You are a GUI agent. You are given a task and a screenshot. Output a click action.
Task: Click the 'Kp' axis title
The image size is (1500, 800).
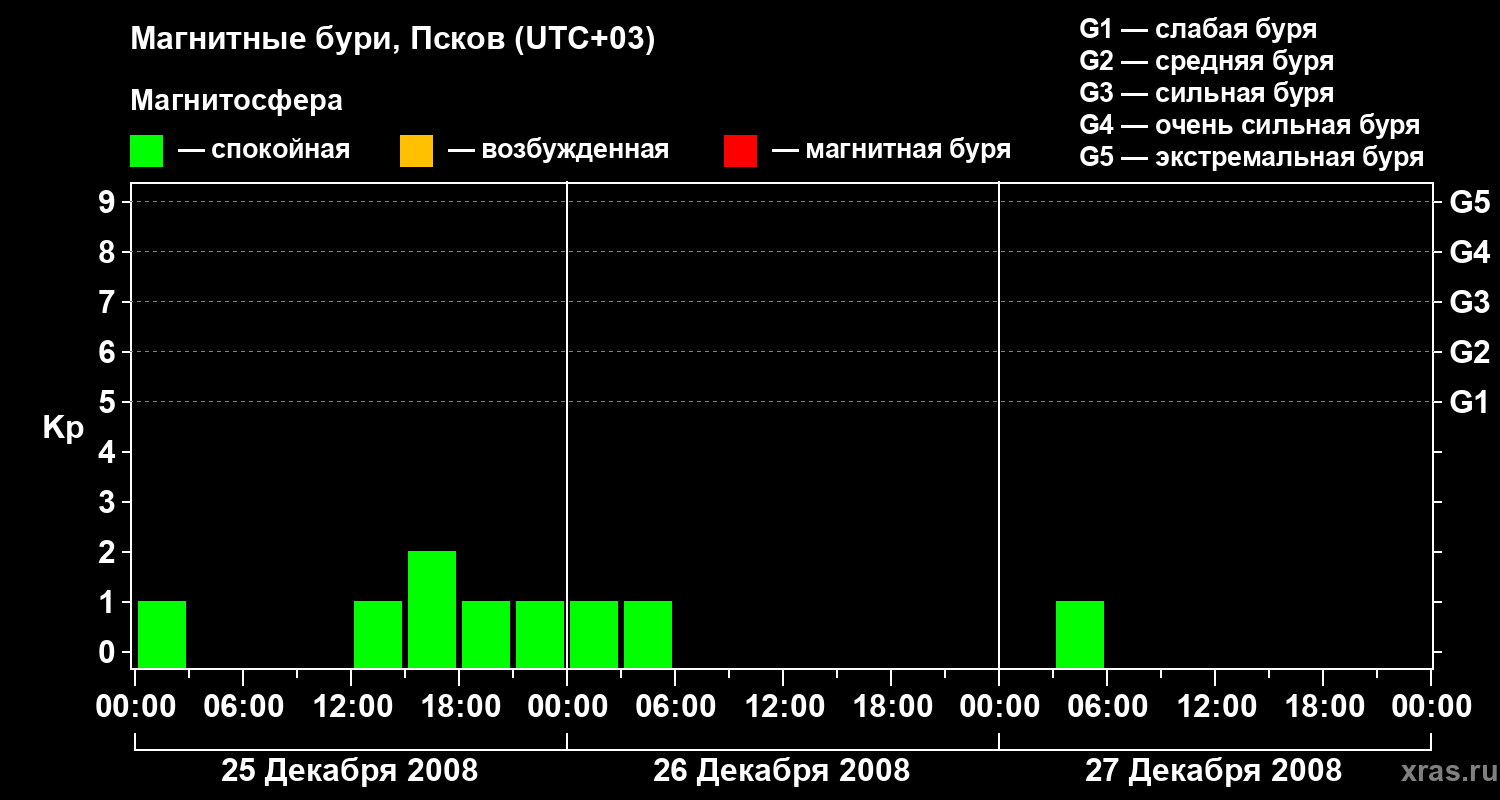63,428
